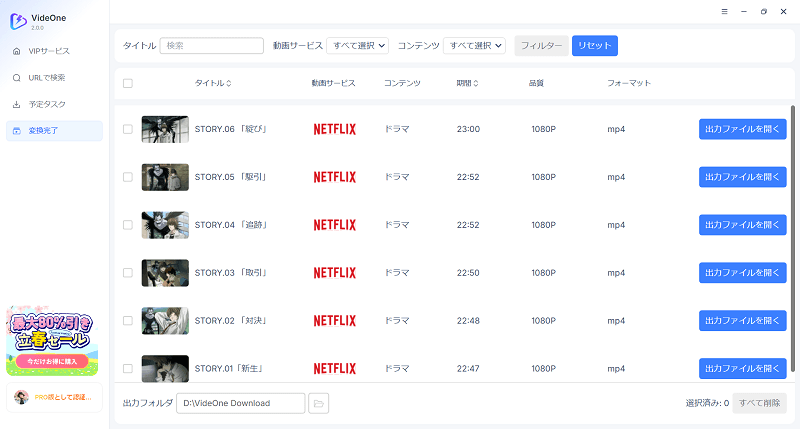Click the URLで検索 magnifier icon

click(x=17, y=78)
